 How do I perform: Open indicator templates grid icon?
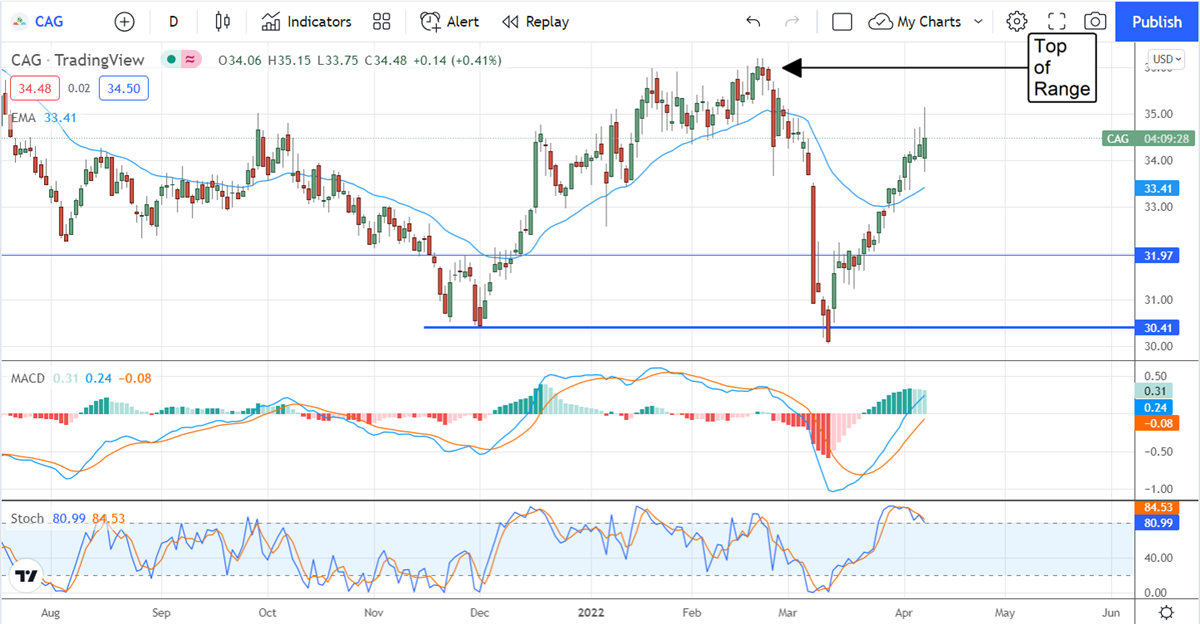[x=381, y=21]
